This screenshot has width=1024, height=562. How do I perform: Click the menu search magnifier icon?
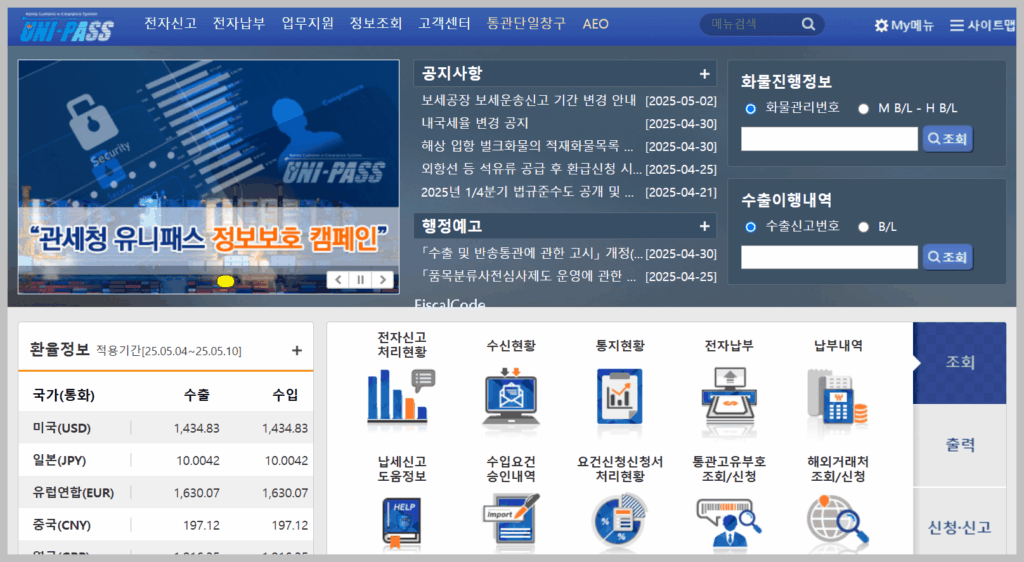coord(808,24)
